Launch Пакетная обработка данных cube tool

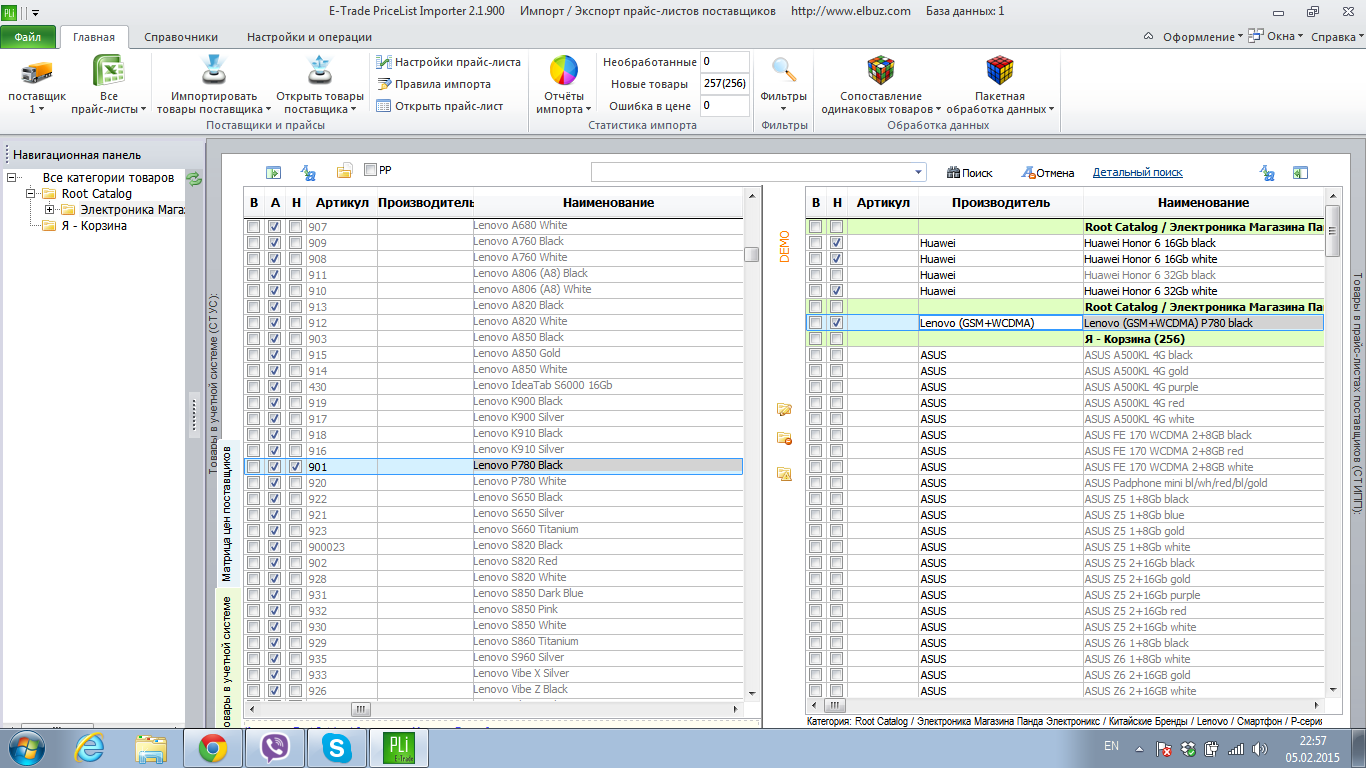click(1000, 85)
